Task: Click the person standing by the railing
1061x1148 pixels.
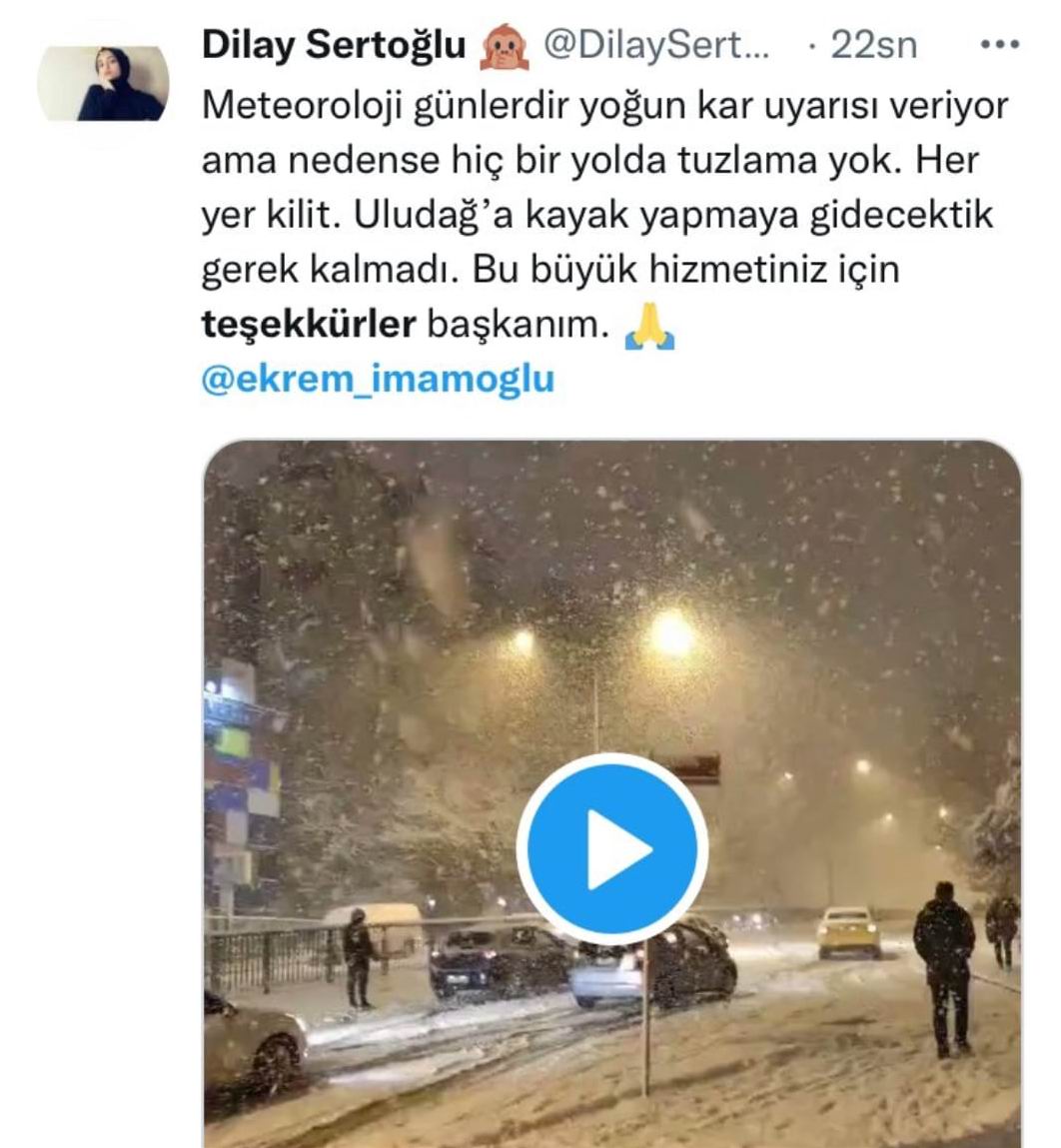Action: (x=358, y=957)
